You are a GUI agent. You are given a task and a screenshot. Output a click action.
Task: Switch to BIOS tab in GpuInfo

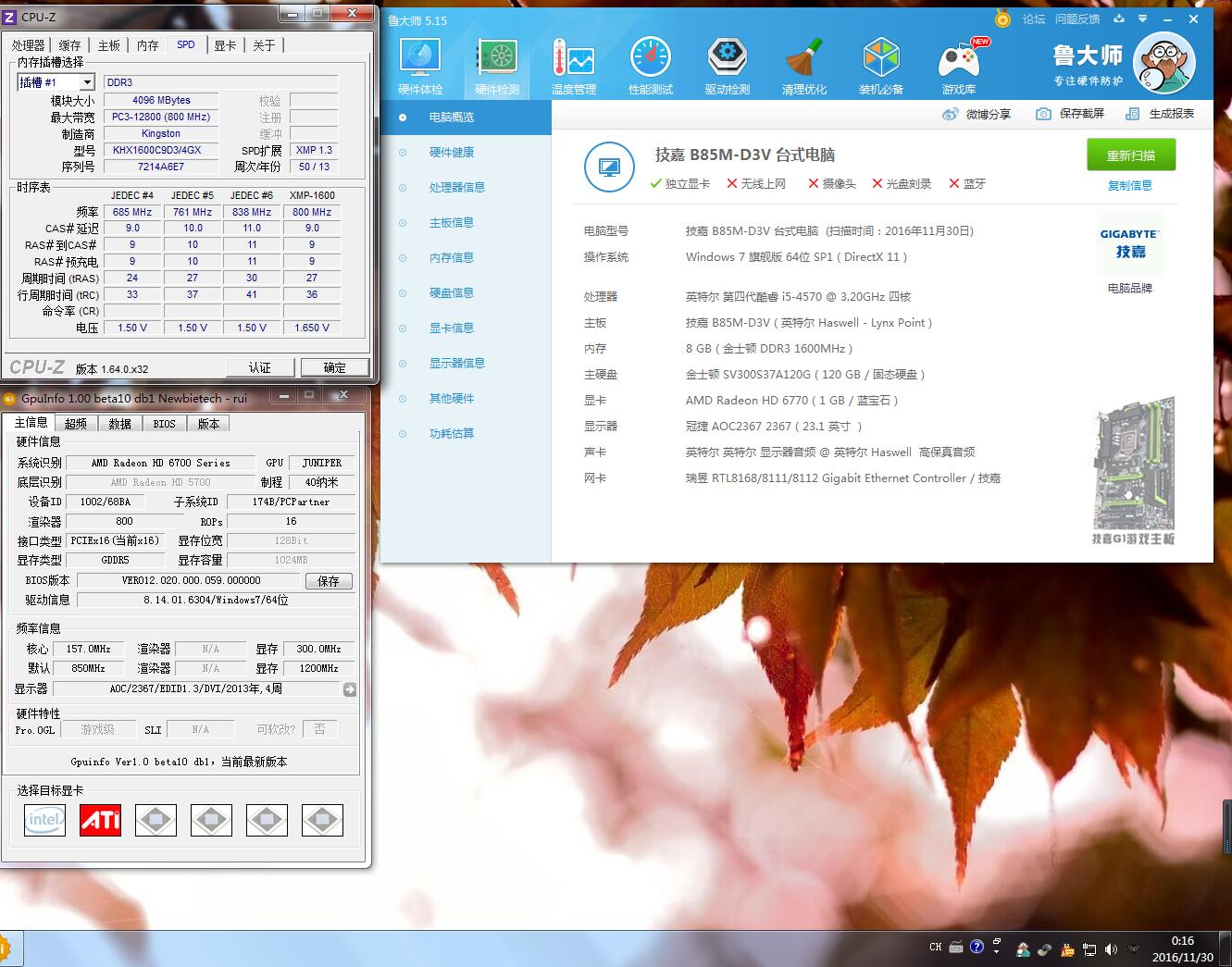(164, 423)
